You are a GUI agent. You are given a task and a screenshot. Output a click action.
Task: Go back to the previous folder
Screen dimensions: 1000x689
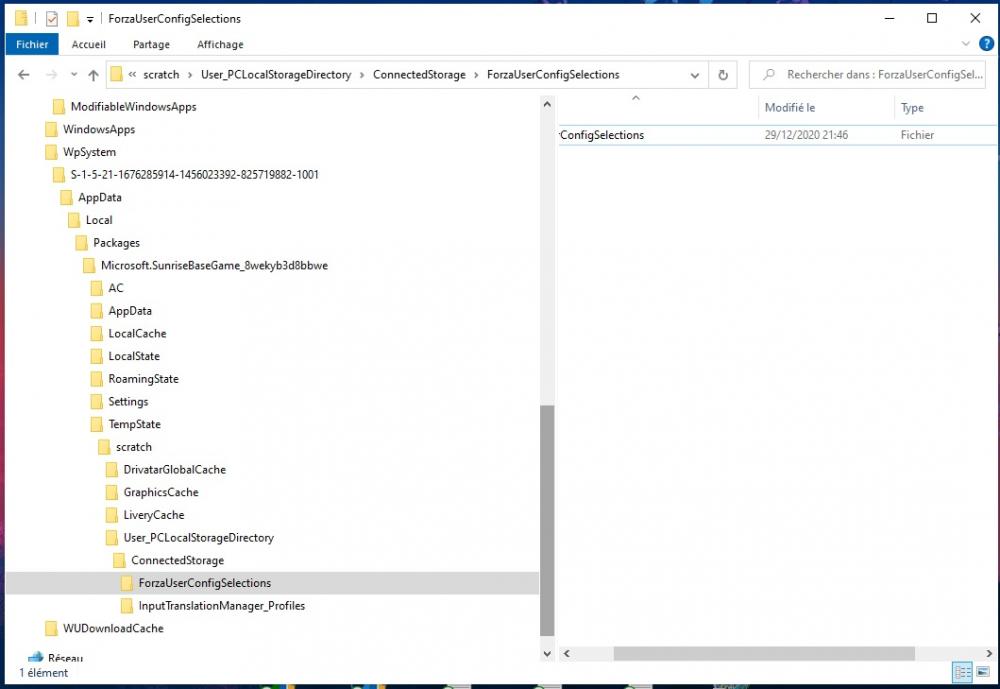[x=24, y=75]
